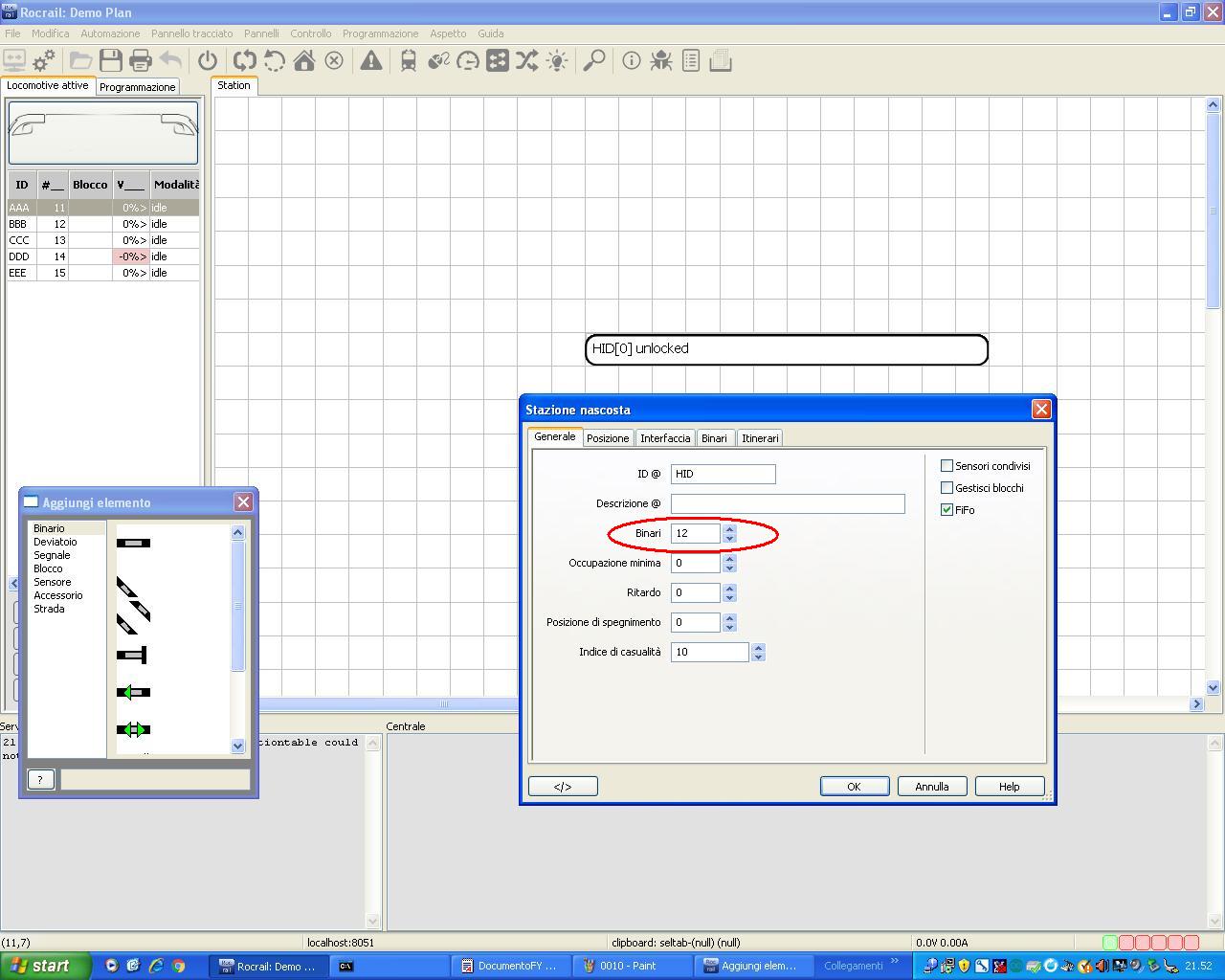Open the Controllo menu
Screen dimensions: 1225x980
pos(311,33)
